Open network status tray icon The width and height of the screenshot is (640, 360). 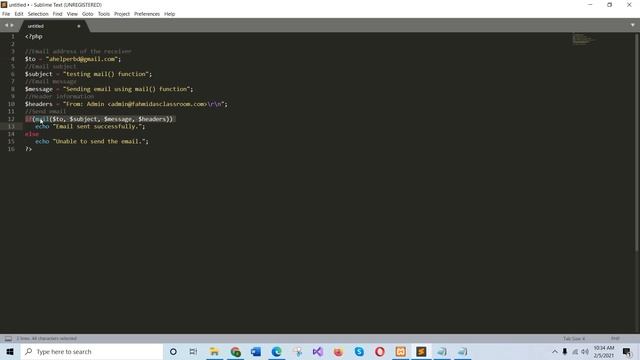(575, 351)
